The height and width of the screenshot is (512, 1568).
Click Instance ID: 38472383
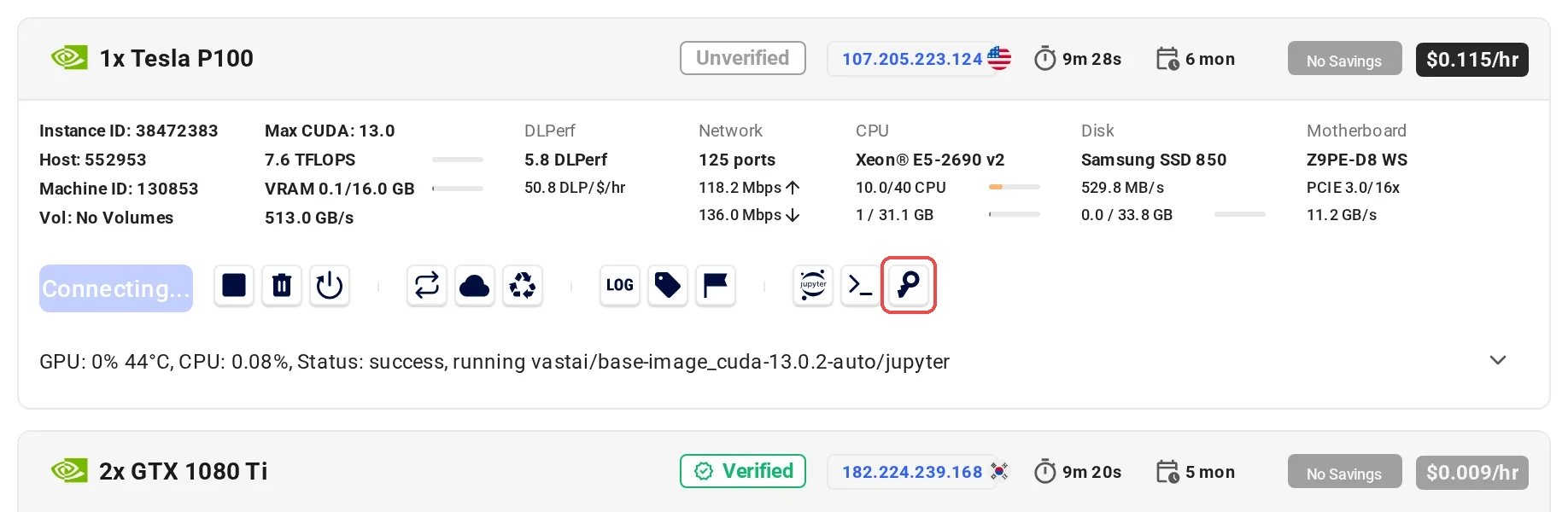tap(129, 131)
